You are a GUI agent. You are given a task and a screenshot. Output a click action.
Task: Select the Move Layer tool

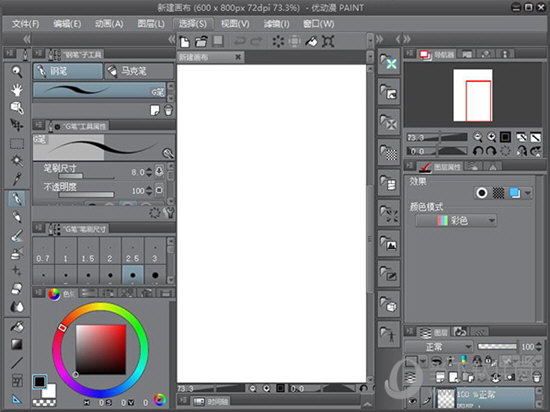point(16,125)
